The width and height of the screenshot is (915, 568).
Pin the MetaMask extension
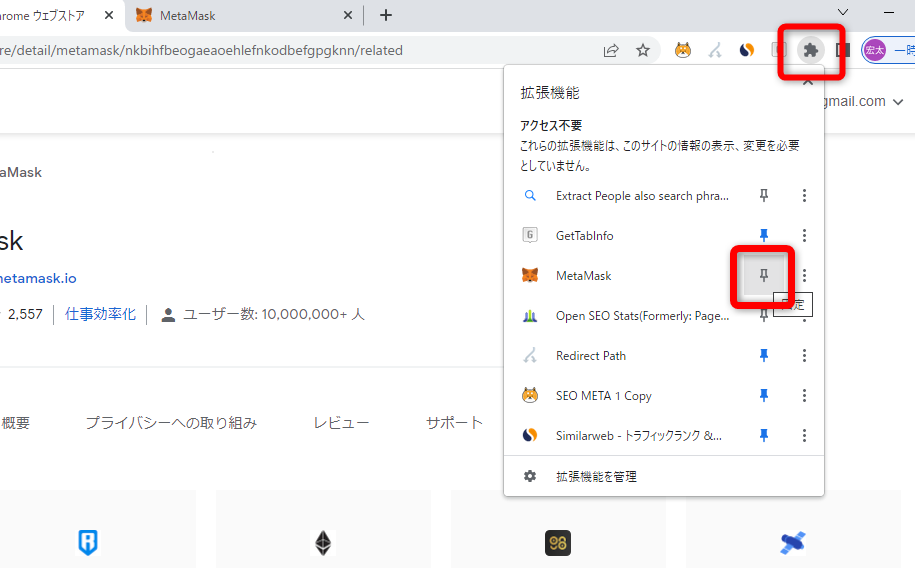763,275
